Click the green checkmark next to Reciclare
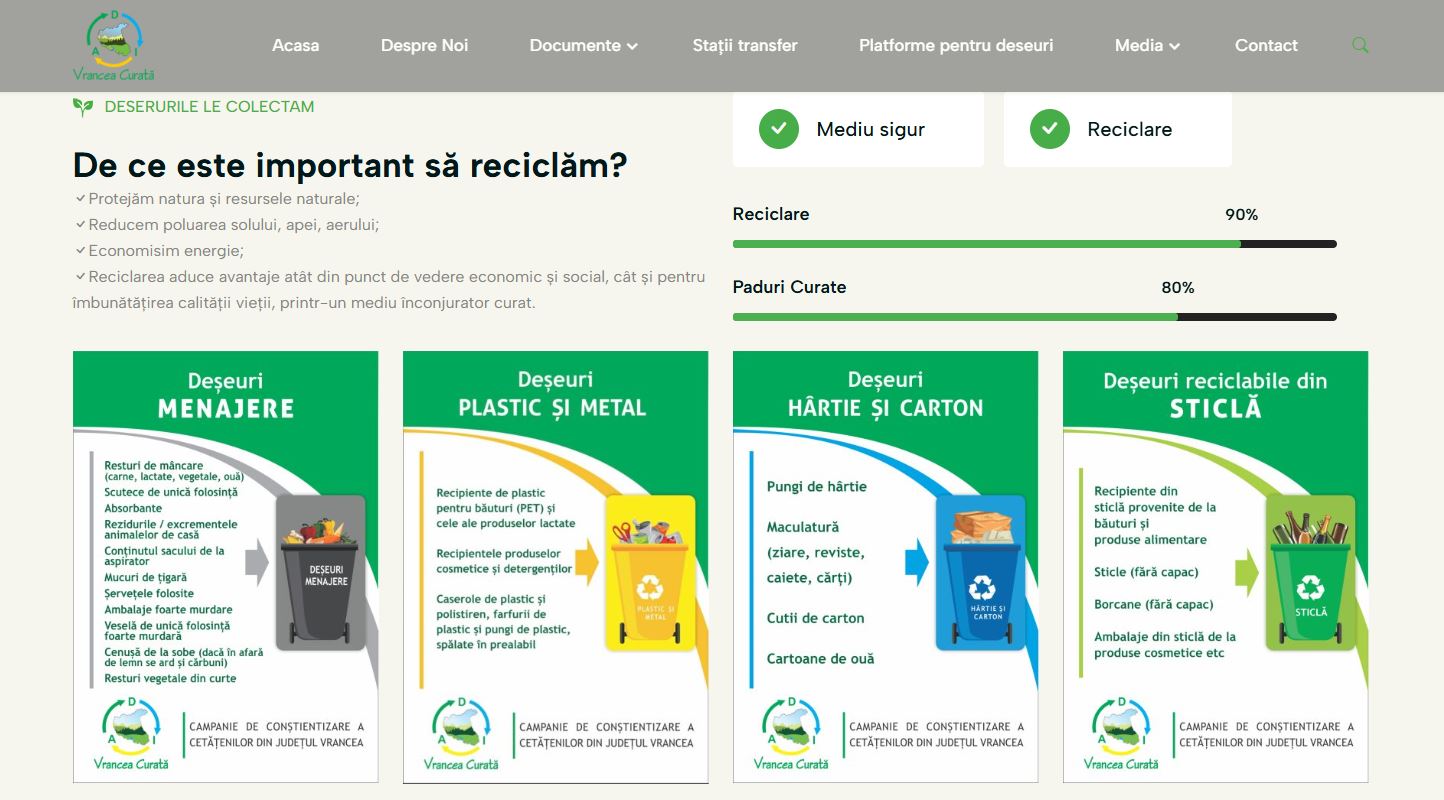The width and height of the screenshot is (1444, 800). pos(1050,129)
